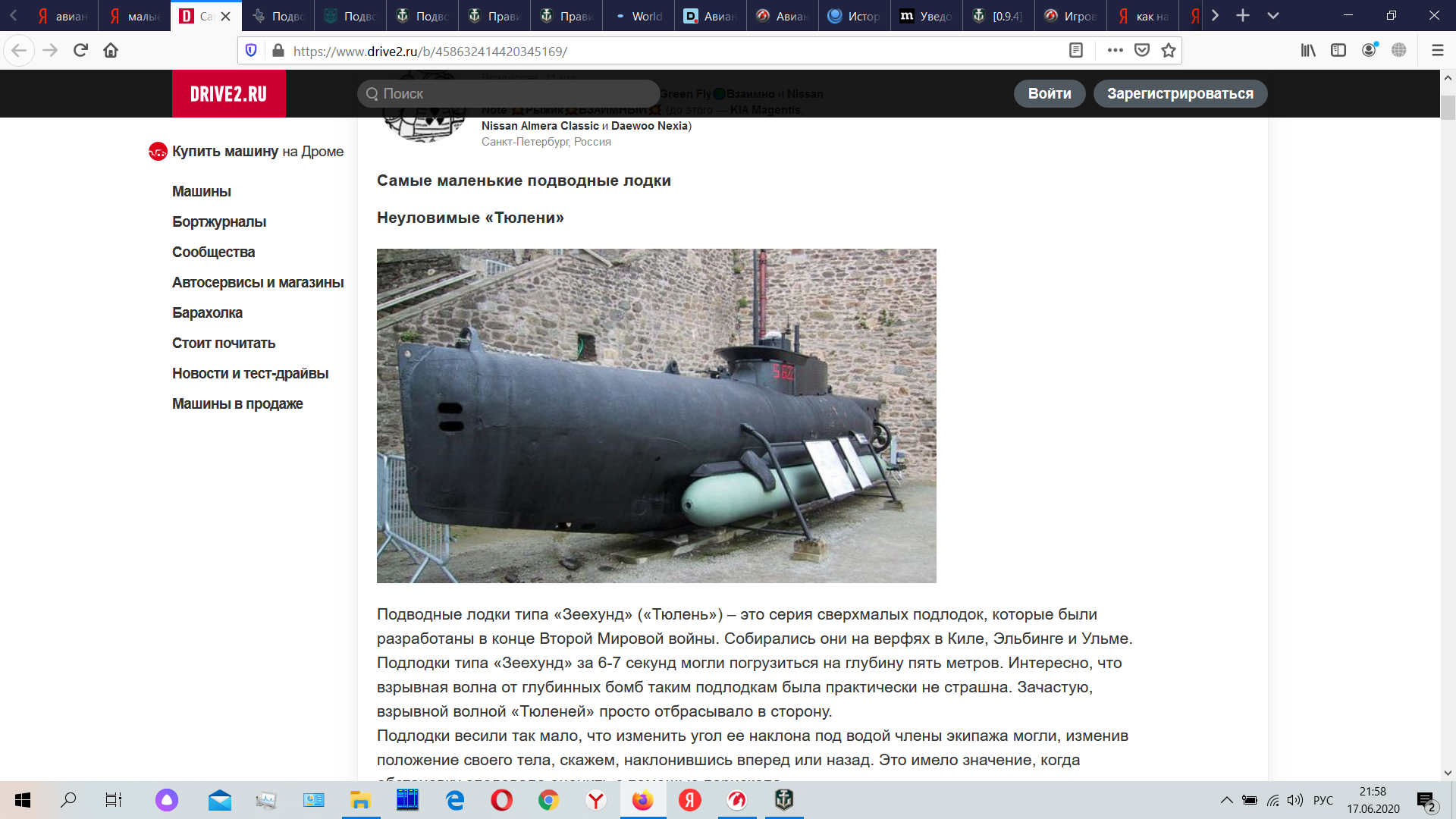The height and width of the screenshot is (819, 1456).
Task: Open Бортжурналы sidebar link
Action: pos(219,221)
